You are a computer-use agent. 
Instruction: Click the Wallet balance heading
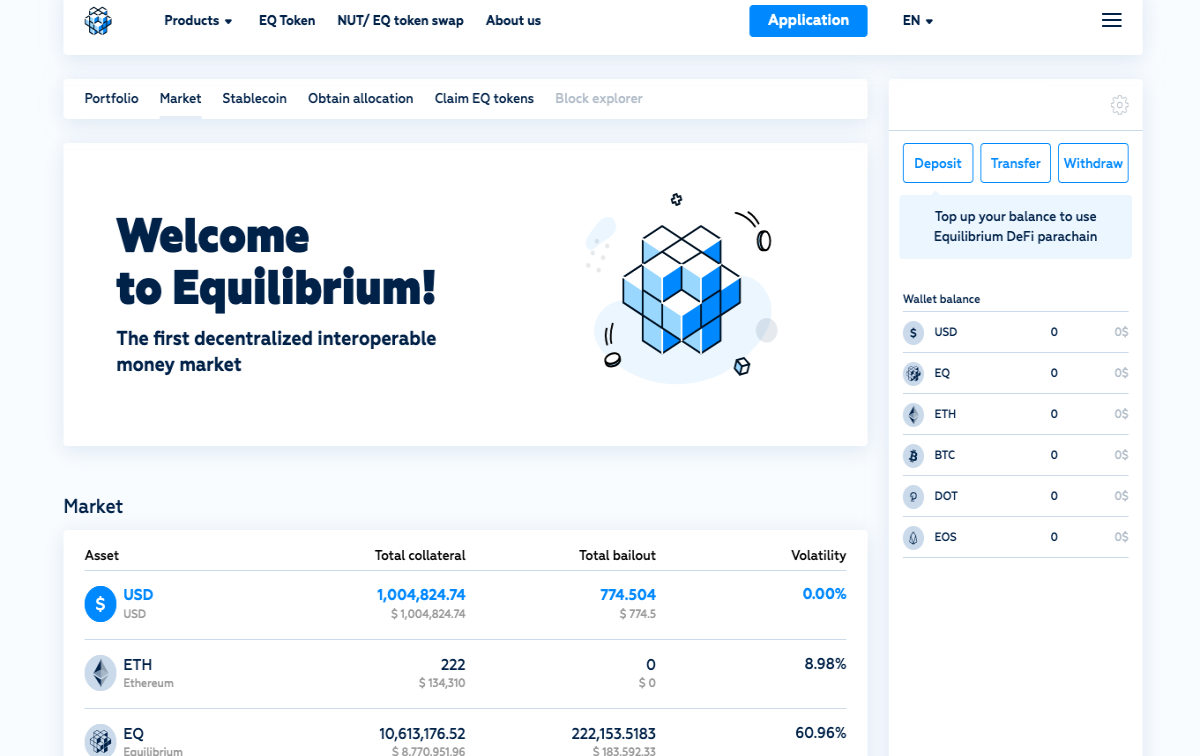click(941, 299)
